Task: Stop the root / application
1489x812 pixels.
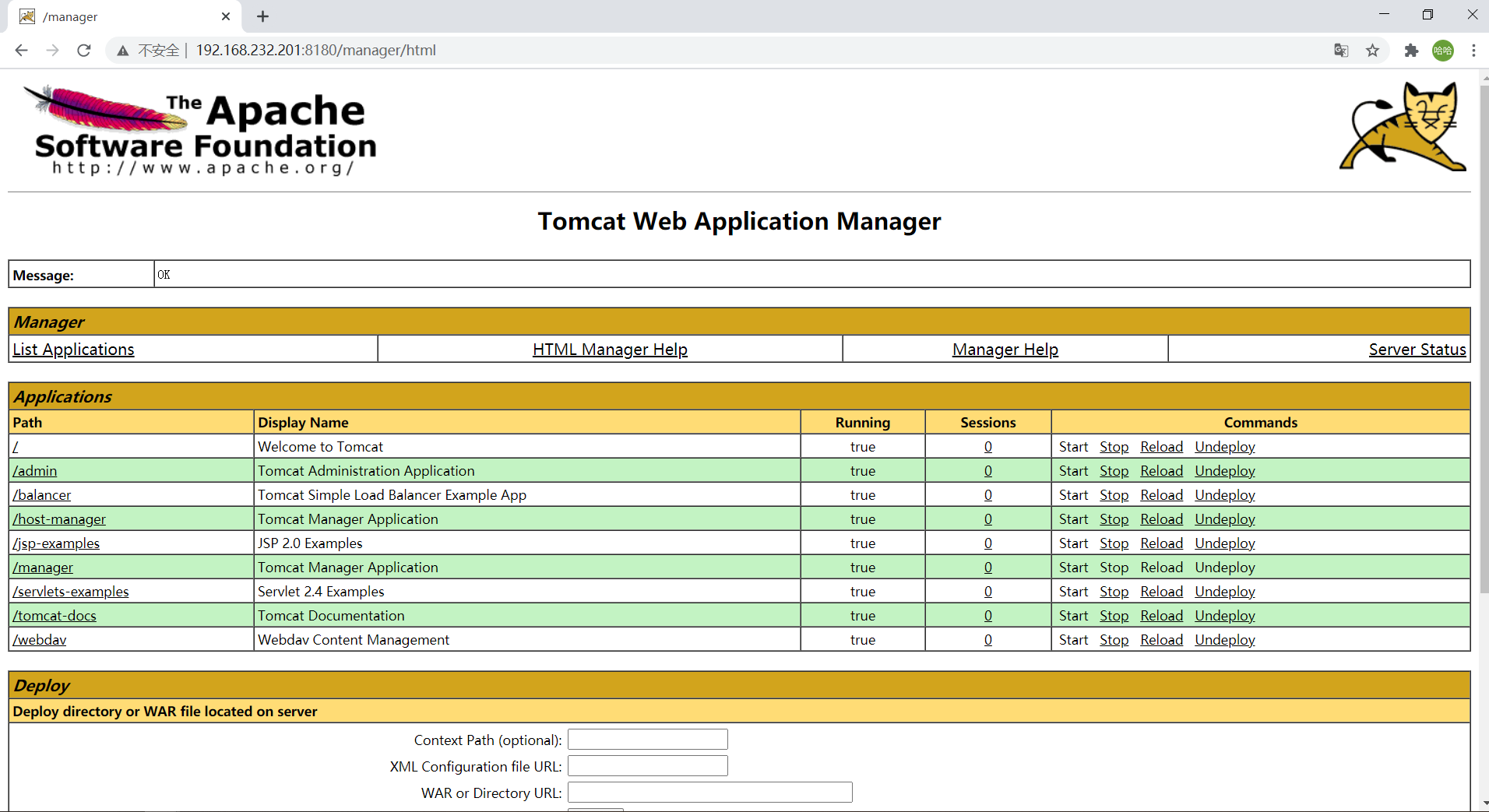Action: click(1114, 447)
